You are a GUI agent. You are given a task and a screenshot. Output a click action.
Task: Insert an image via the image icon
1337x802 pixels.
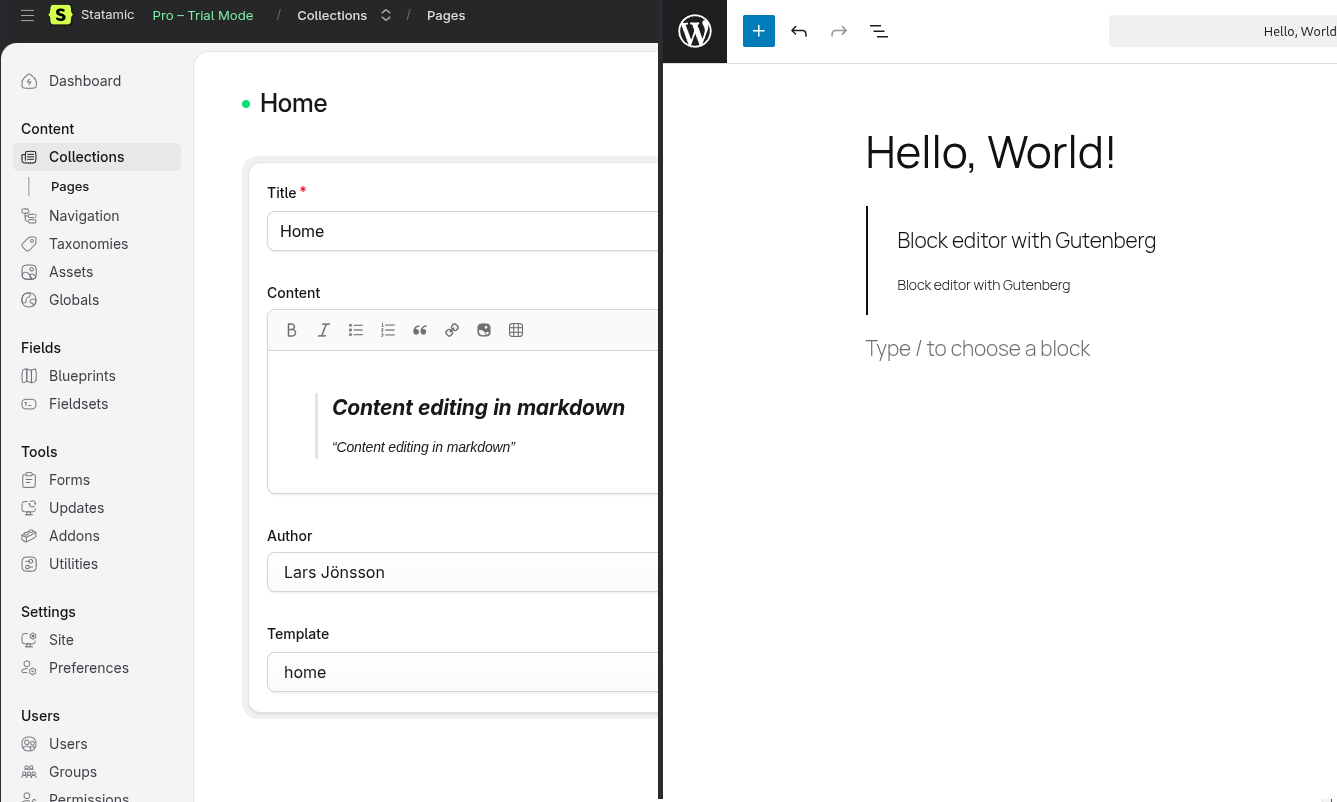pyautogui.click(x=483, y=330)
